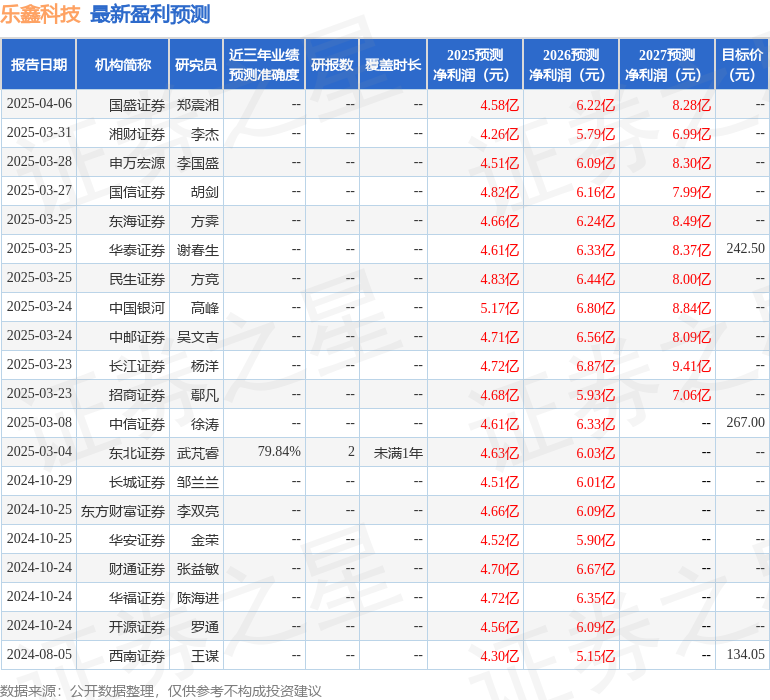Image resolution: width=770 pixels, height=700 pixels.
Task: Select researcher 李双亮
Action: 198,511
